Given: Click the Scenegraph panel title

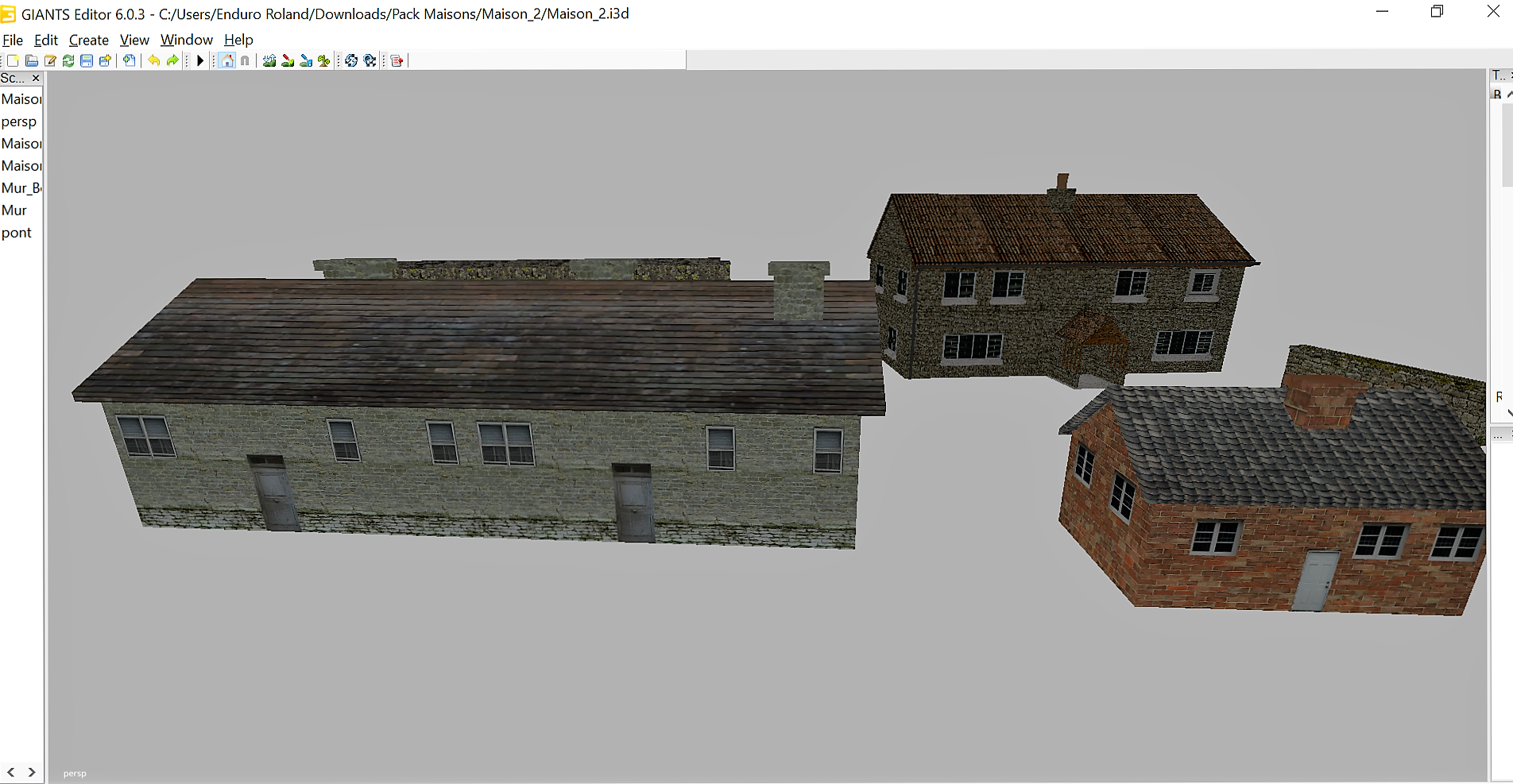Looking at the screenshot, I should point(13,78).
